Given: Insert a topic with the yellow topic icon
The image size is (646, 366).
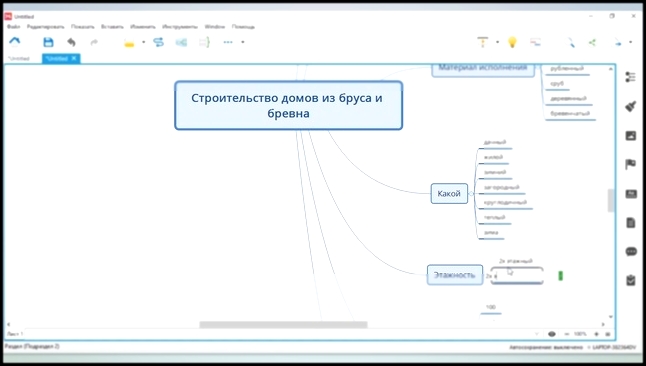Looking at the screenshot, I should tap(129, 42).
